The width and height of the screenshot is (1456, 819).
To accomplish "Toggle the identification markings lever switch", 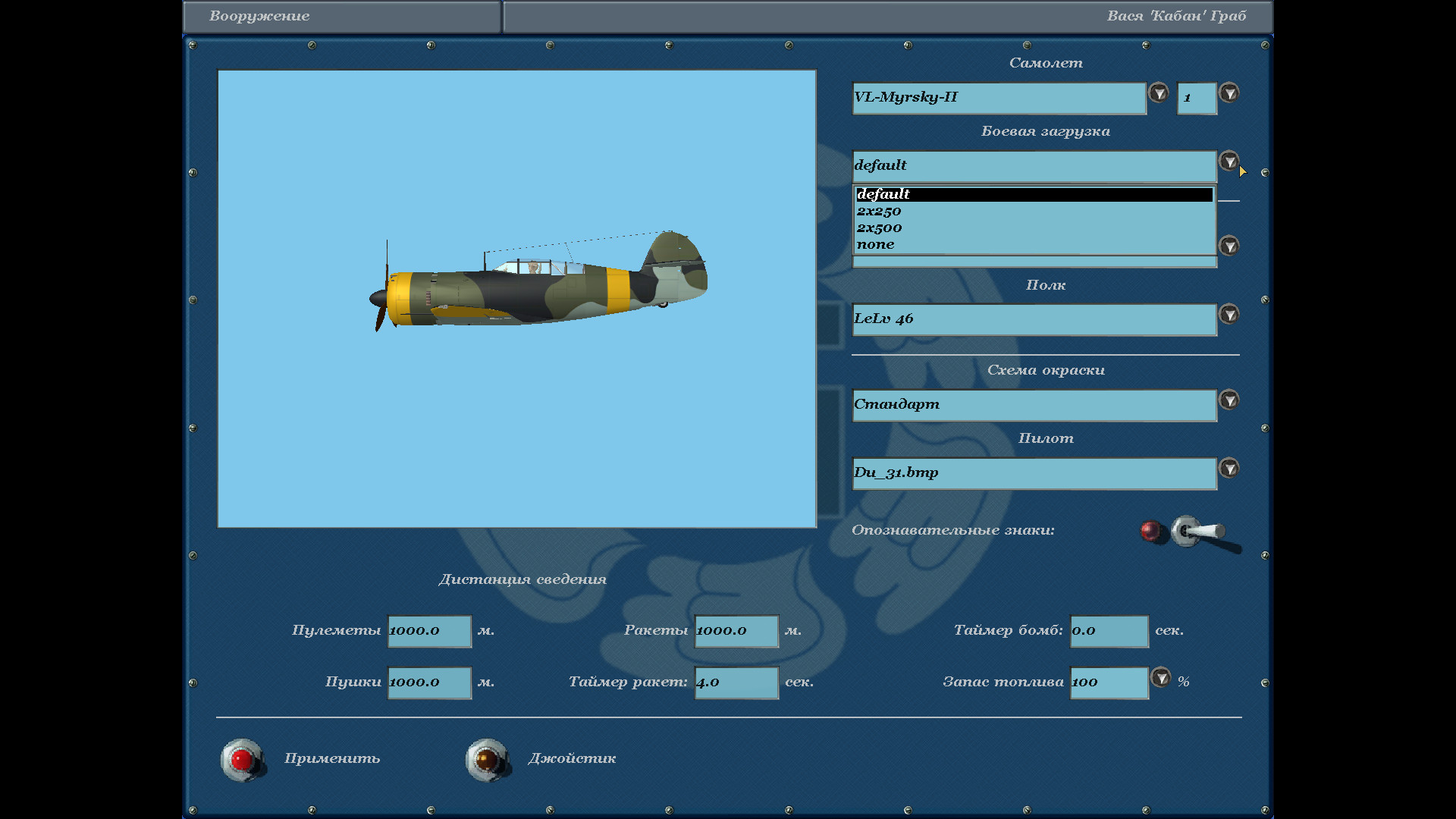I will point(1198,532).
